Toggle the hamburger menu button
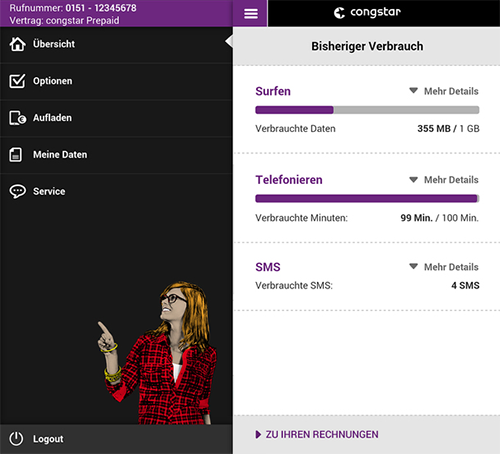 click(251, 14)
